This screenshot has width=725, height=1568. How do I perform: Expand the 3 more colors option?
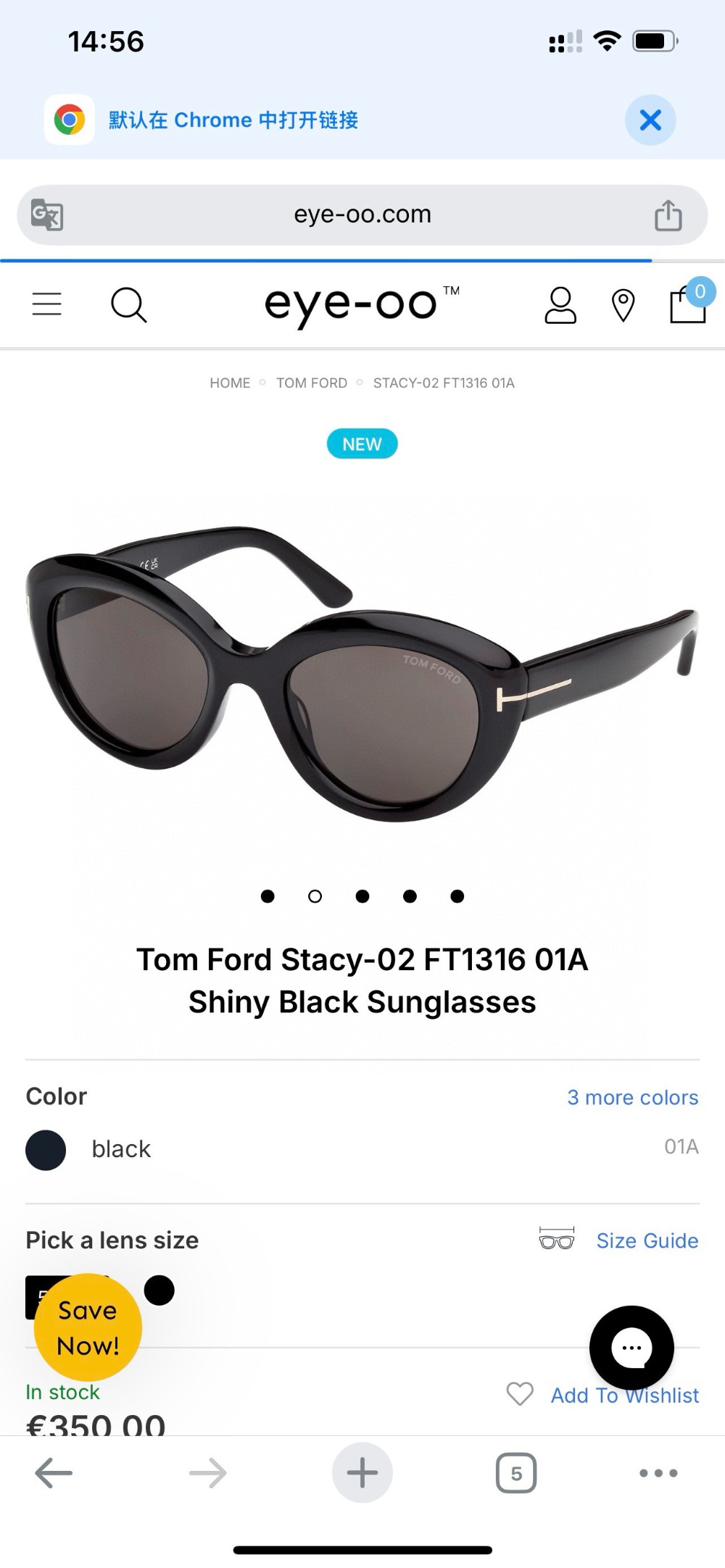[632, 1097]
